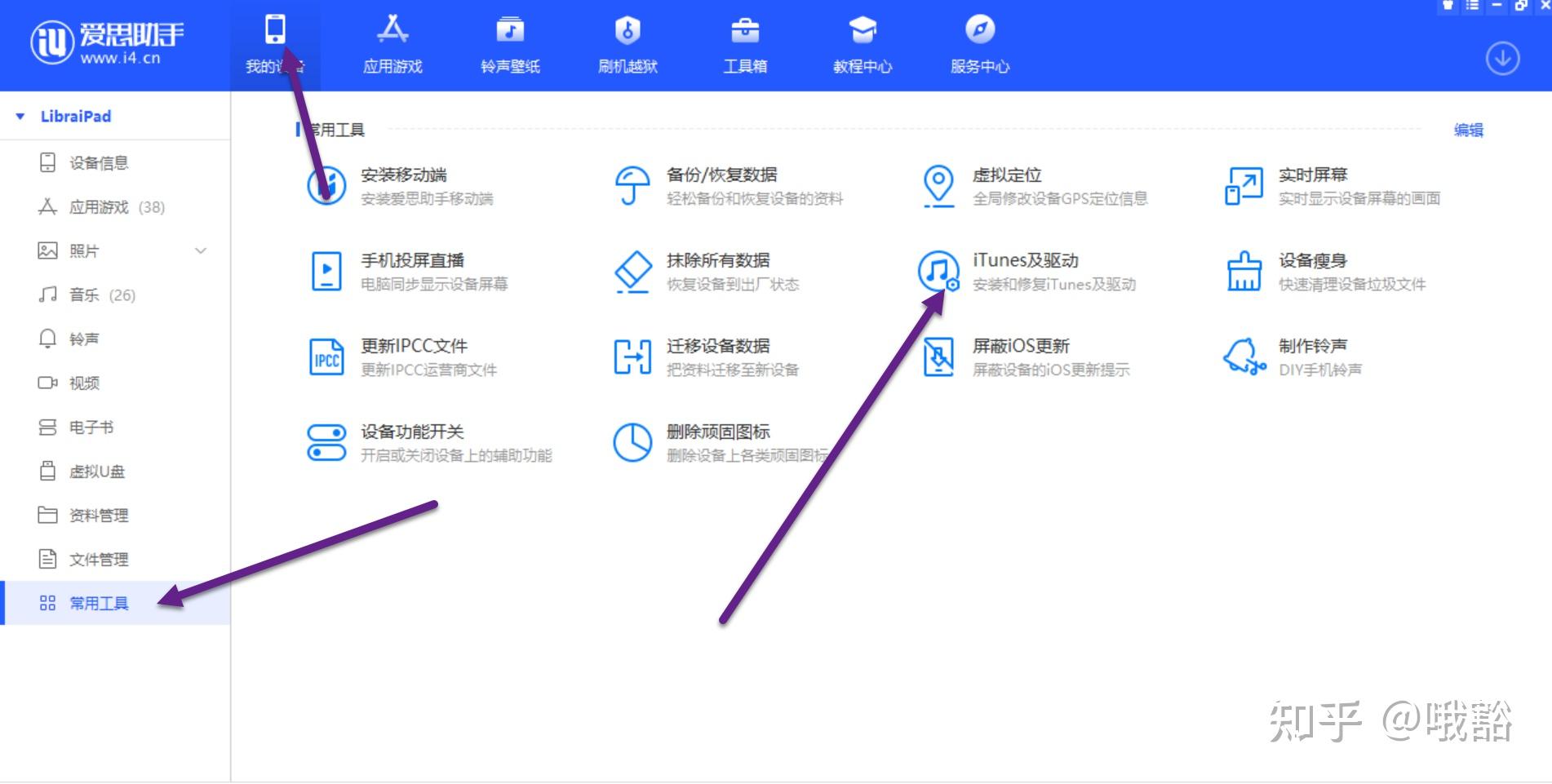
Task: Open 音乐 (26) in the sidebar
Action: click(x=115, y=295)
